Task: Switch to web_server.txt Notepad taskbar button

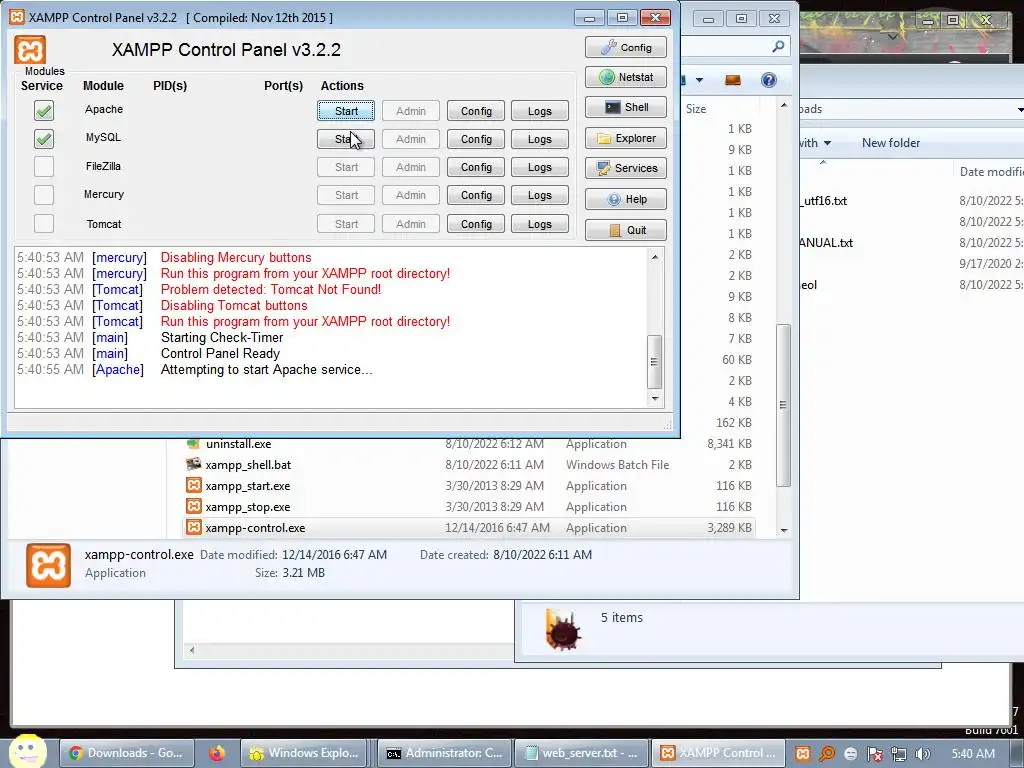Action: pos(582,753)
